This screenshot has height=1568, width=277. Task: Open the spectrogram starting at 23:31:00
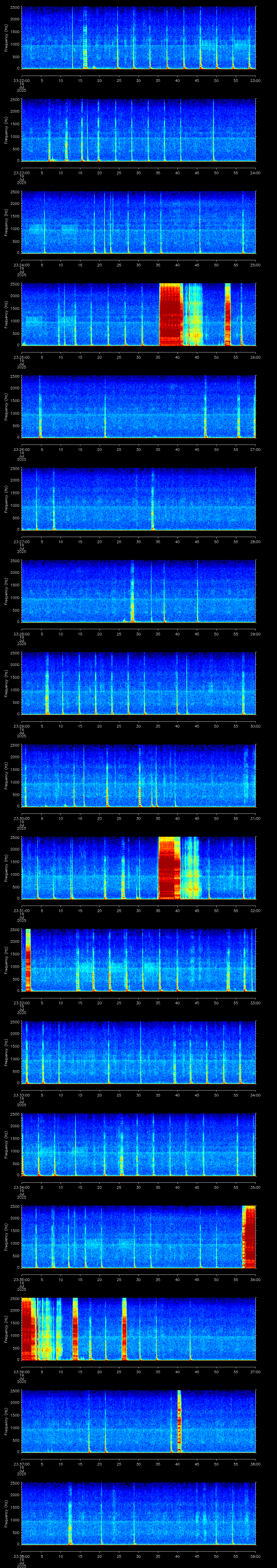point(138,868)
